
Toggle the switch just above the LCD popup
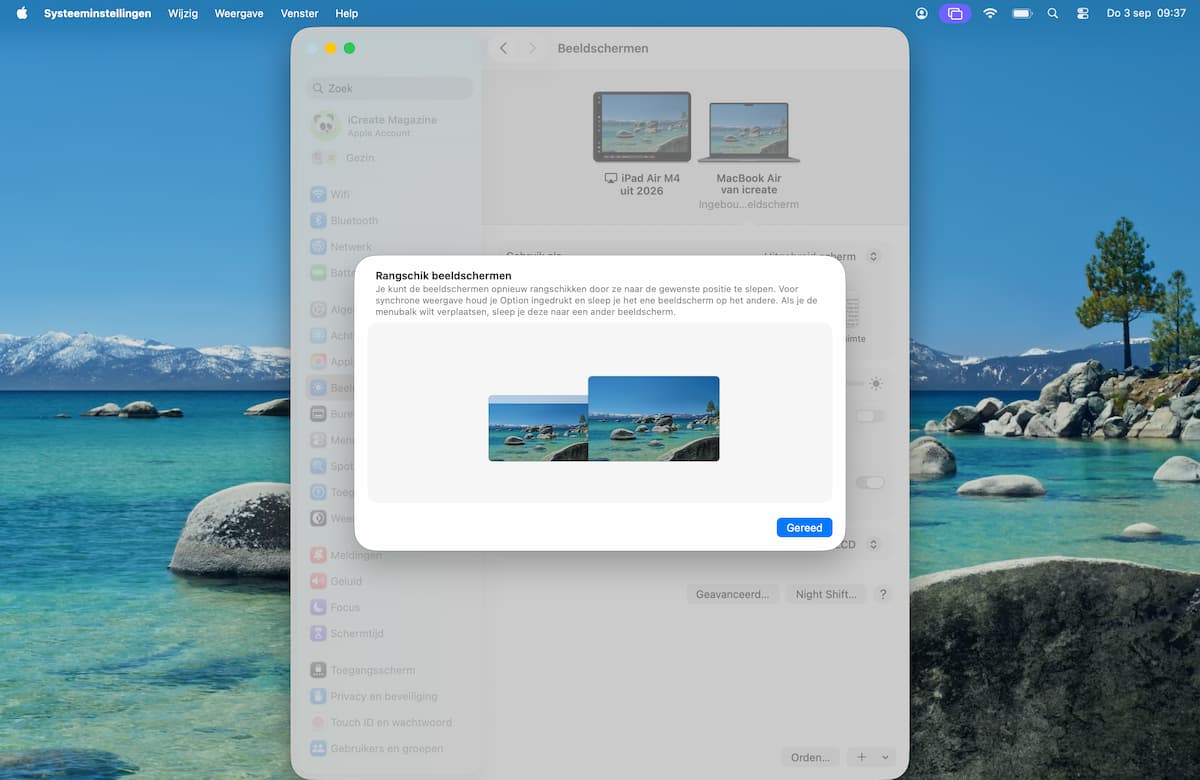[870, 482]
